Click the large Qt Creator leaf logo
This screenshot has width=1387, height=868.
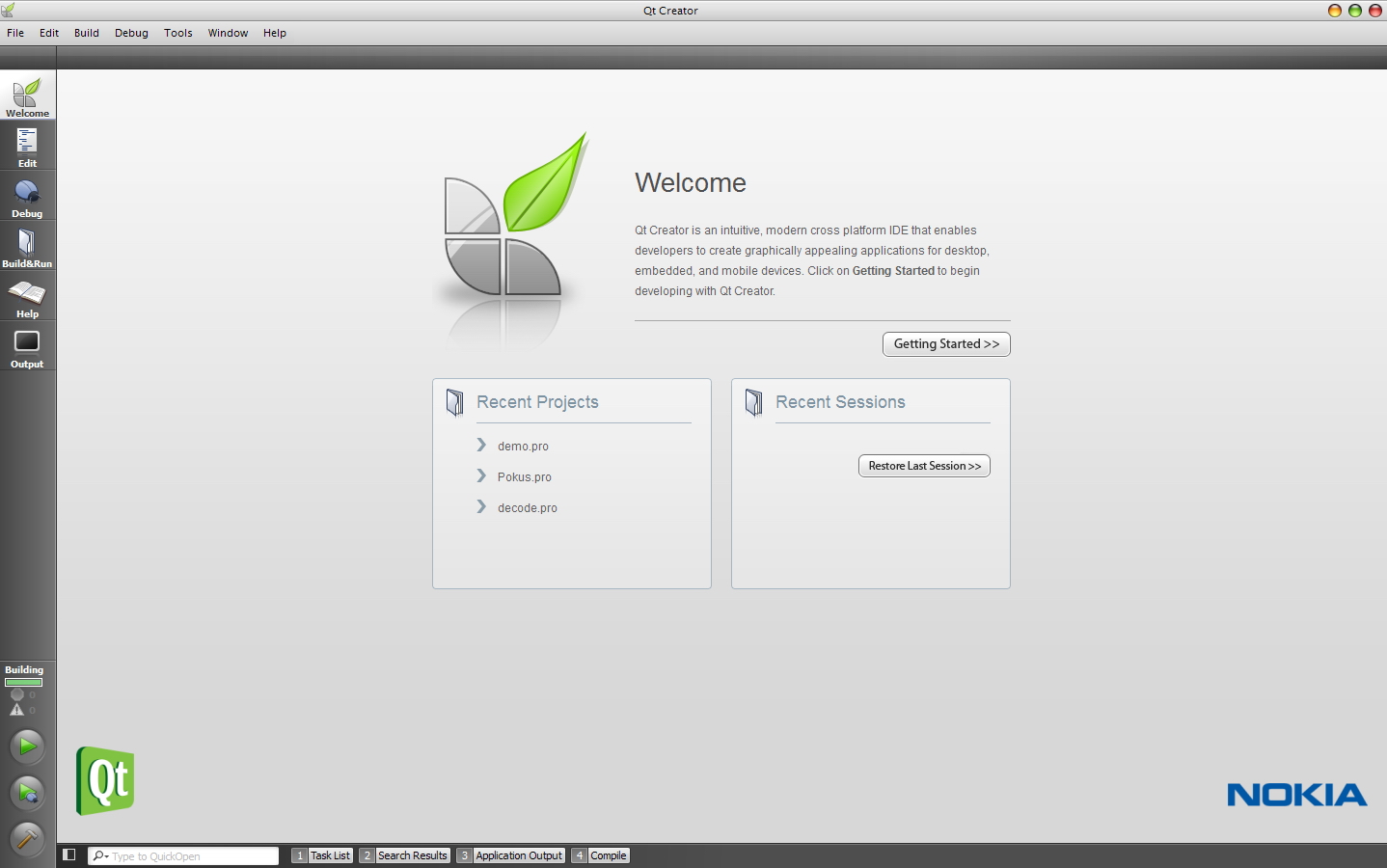(514, 216)
